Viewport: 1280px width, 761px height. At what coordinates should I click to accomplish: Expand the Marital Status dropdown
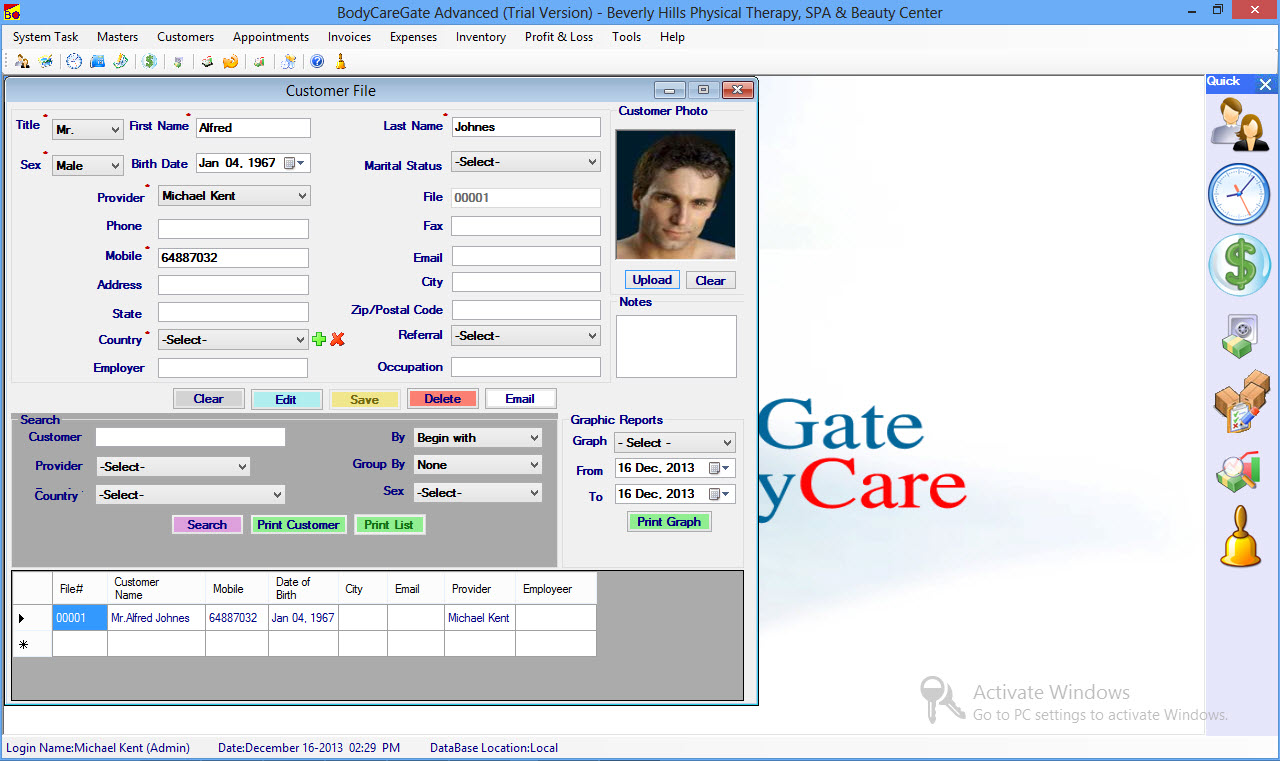tap(592, 162)
